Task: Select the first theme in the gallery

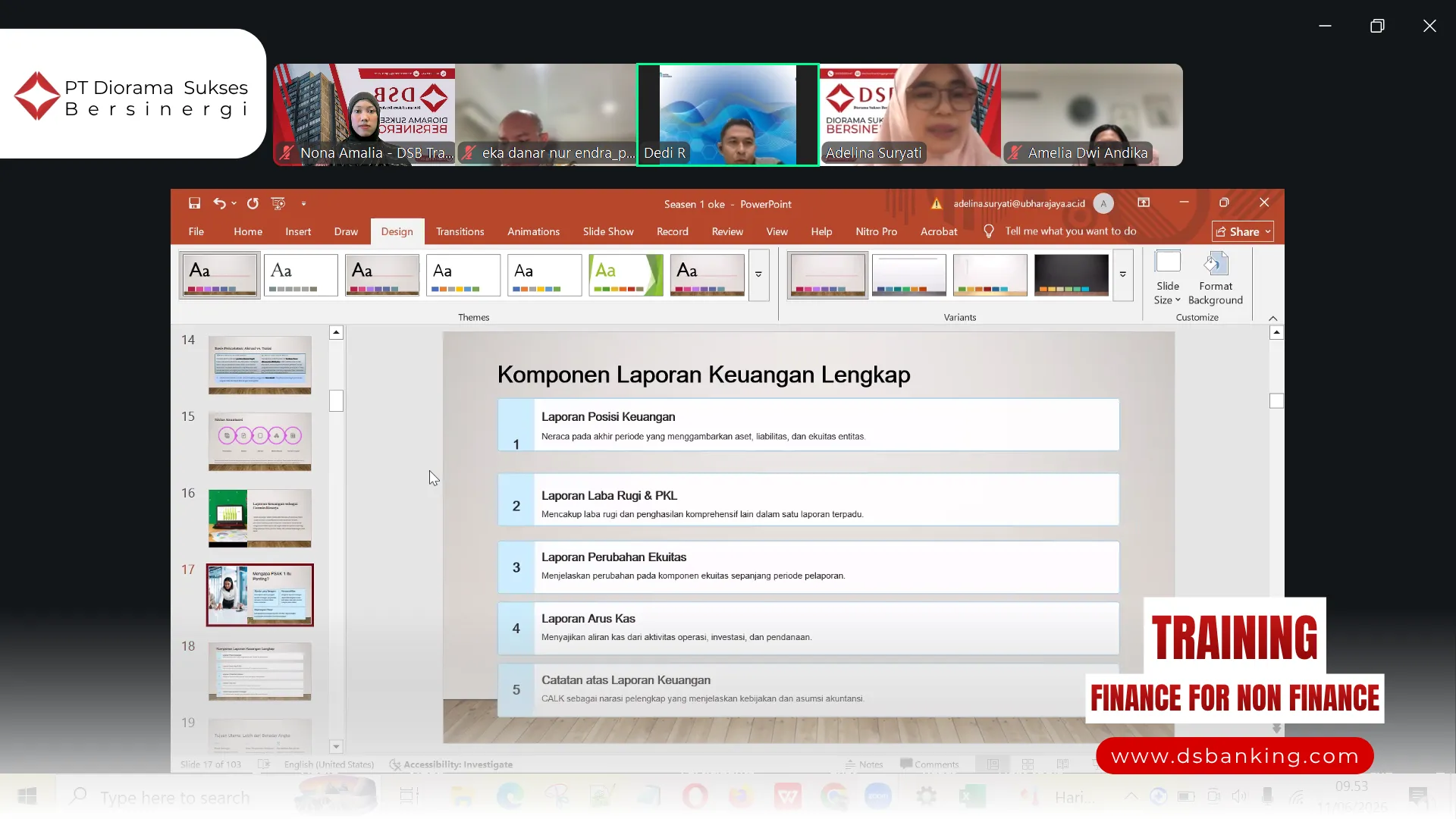Action: pos(220,275)
